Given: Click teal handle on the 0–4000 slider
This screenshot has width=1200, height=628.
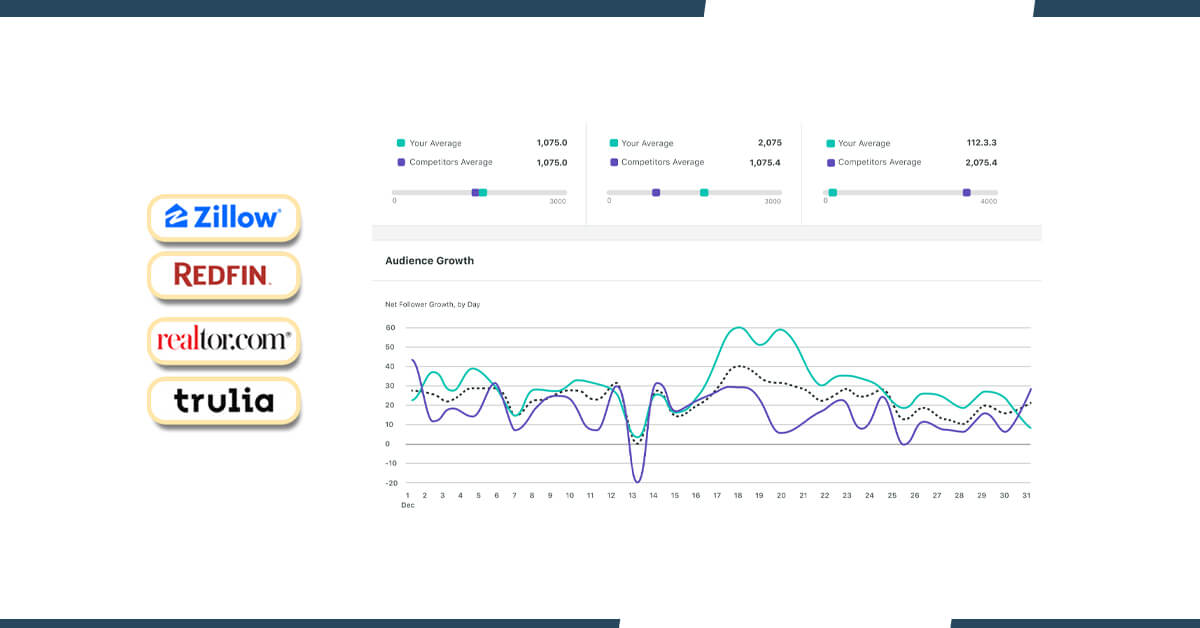Looking at the screenshot, I should point(832,192).
